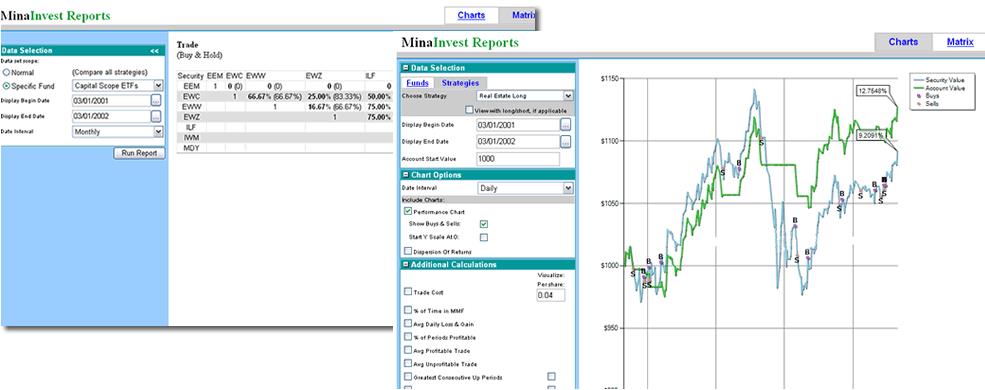Screen dimensions: 985x390
Task: Click the 12.7648% chart label
Action: coord(872,90)
